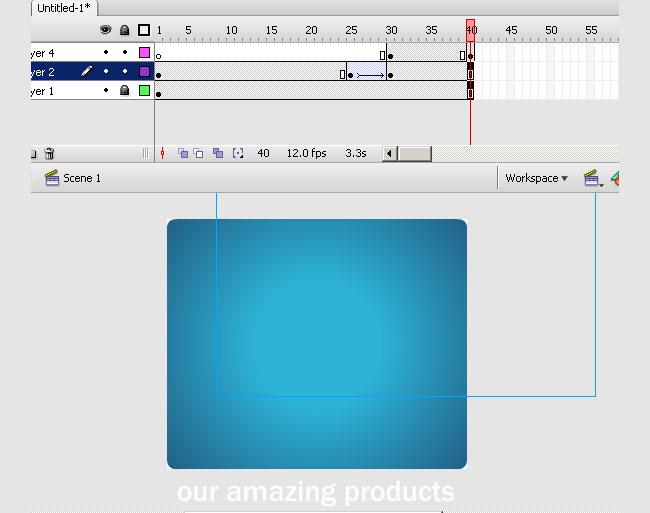Click the Scene 1 breadcrumb
The width and height of the screenshot is (650, 513).
(73, 178)
